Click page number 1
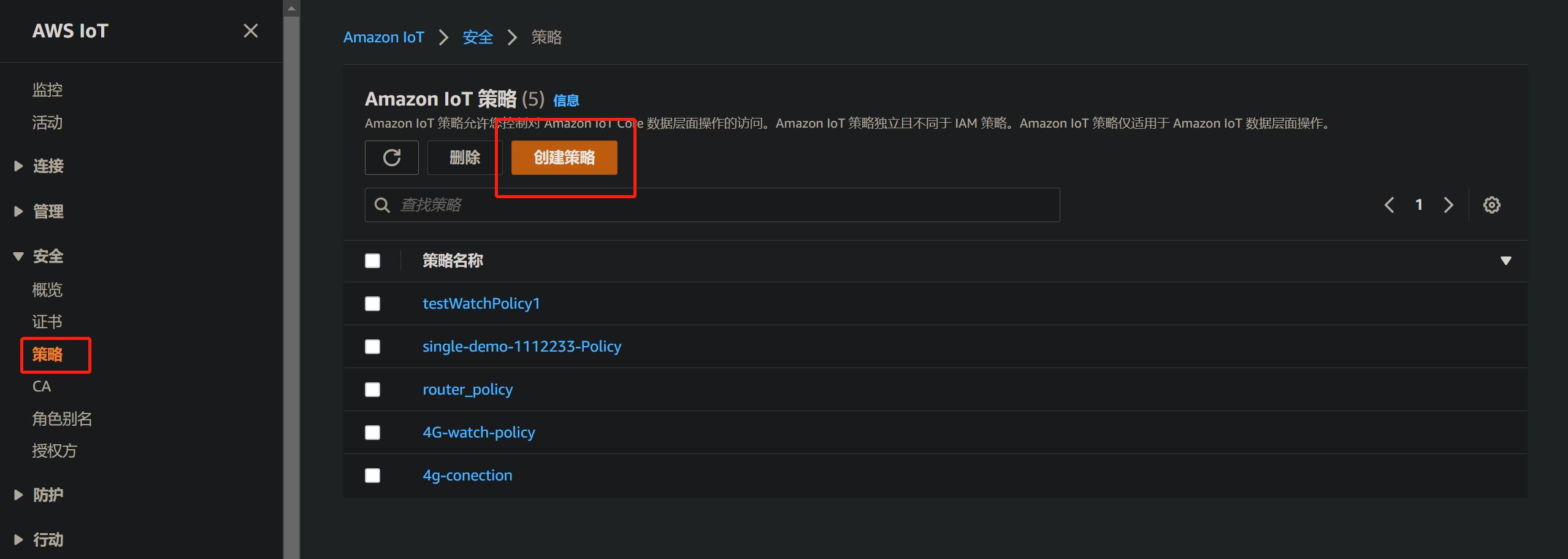 [x=1419, y=205]
